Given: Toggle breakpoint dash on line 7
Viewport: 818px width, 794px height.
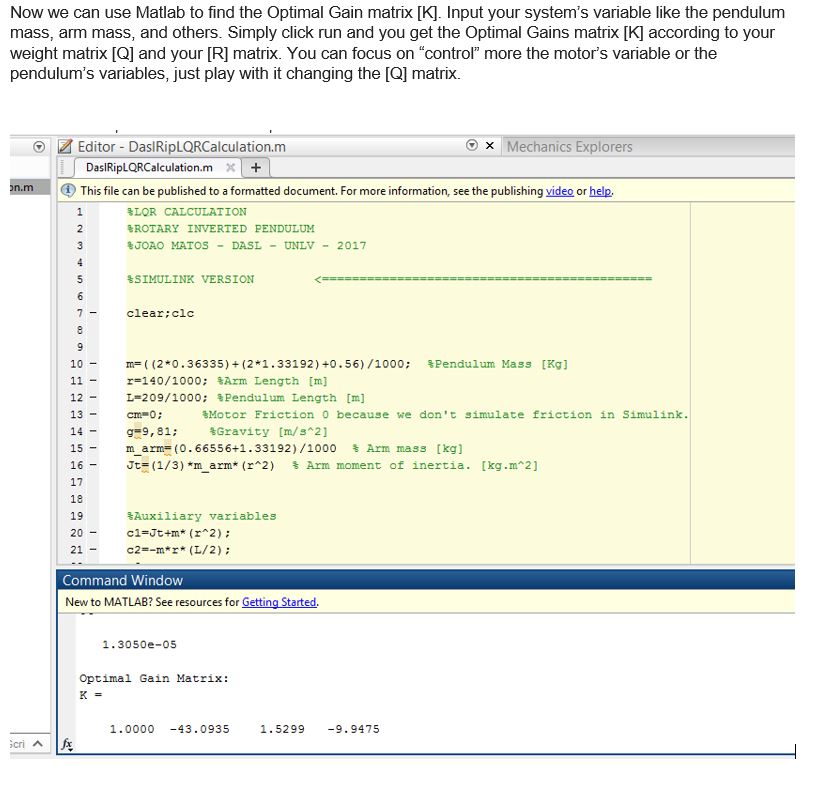Looking at the screenshot, I should pyautogui.click(x=93, y=313).
